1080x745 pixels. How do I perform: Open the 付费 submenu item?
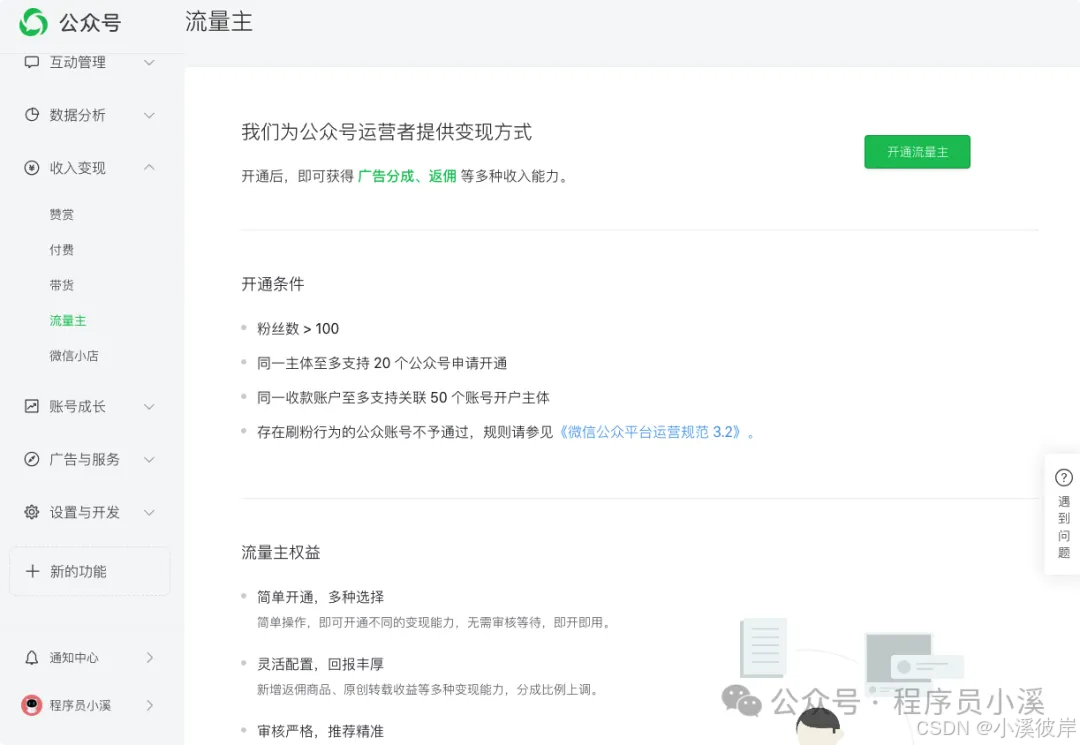point(61,250)
